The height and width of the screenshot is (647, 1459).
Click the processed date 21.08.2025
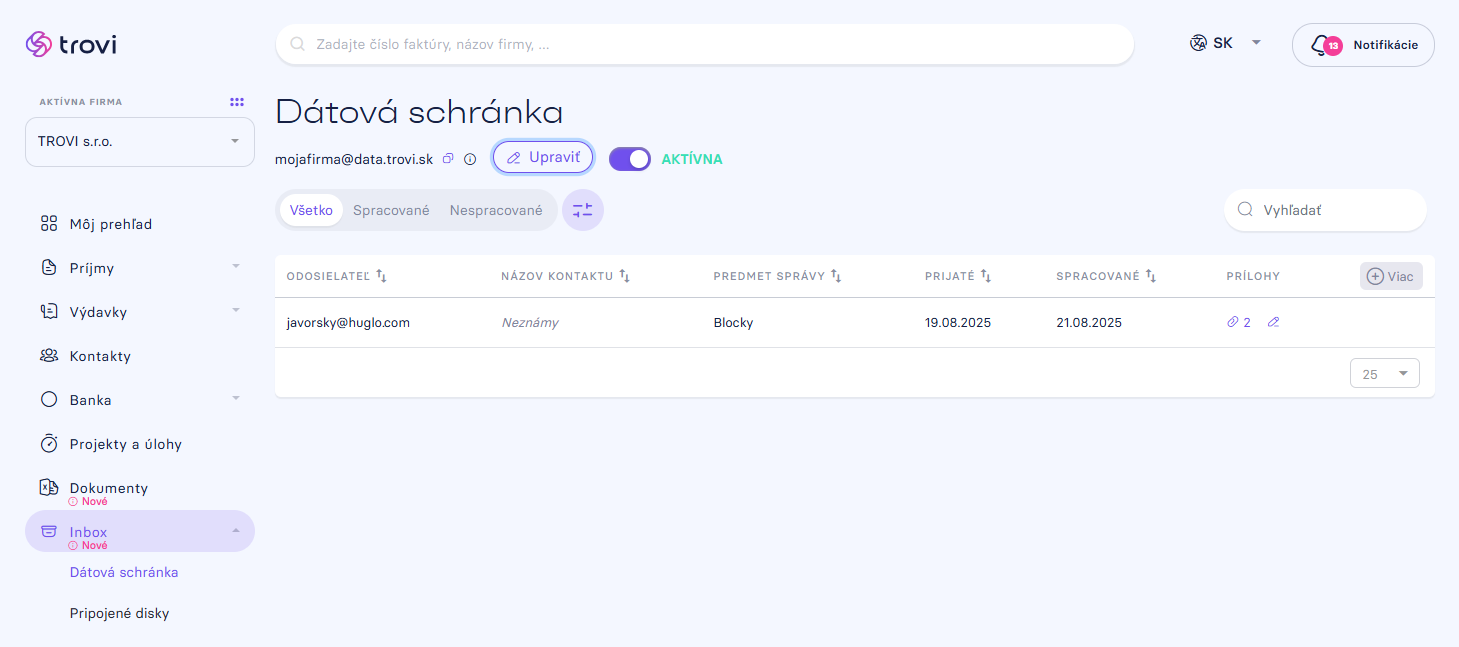tap(1089, 323)
